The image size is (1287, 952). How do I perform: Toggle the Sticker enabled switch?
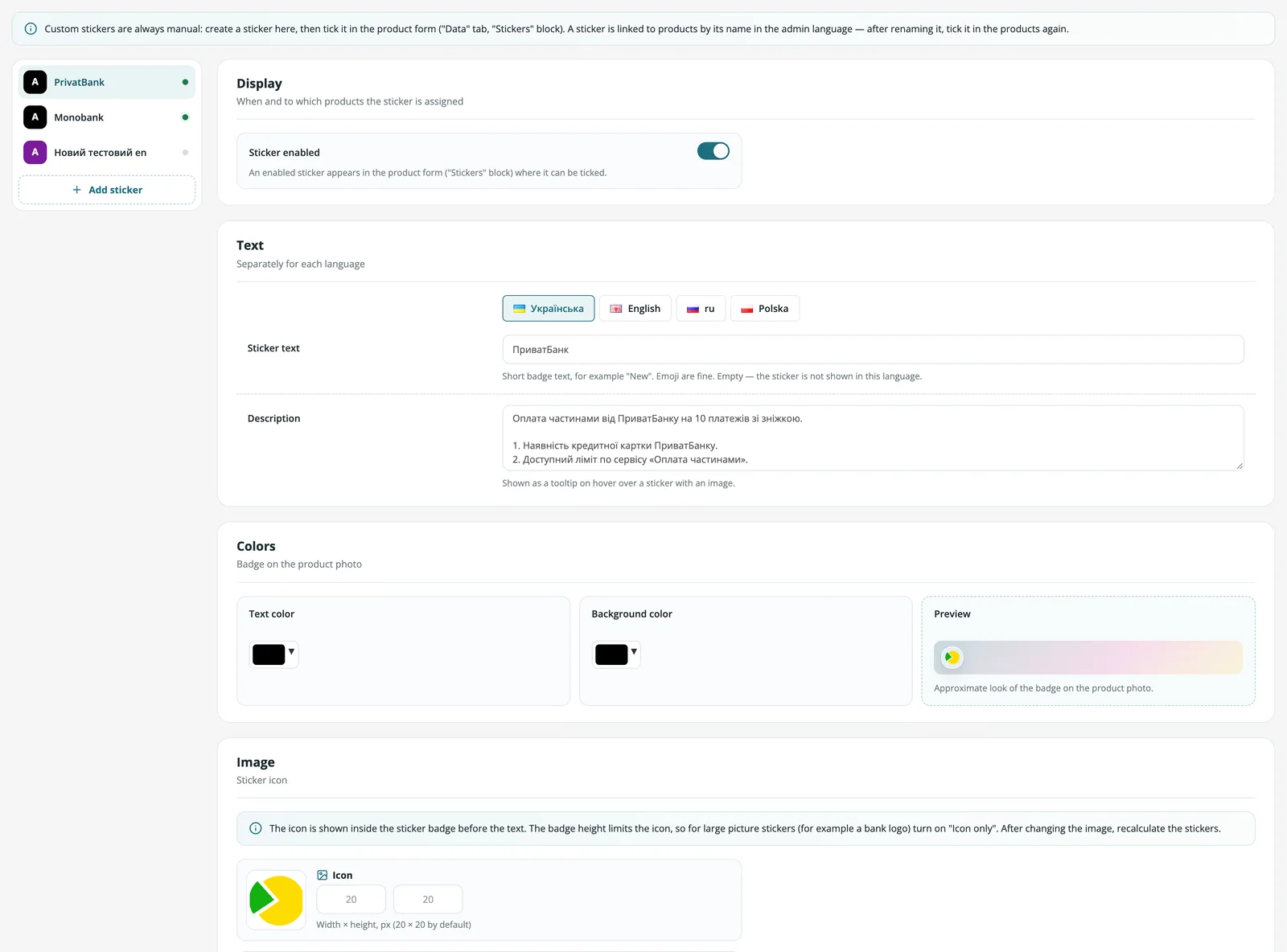[x=713, y=151]
